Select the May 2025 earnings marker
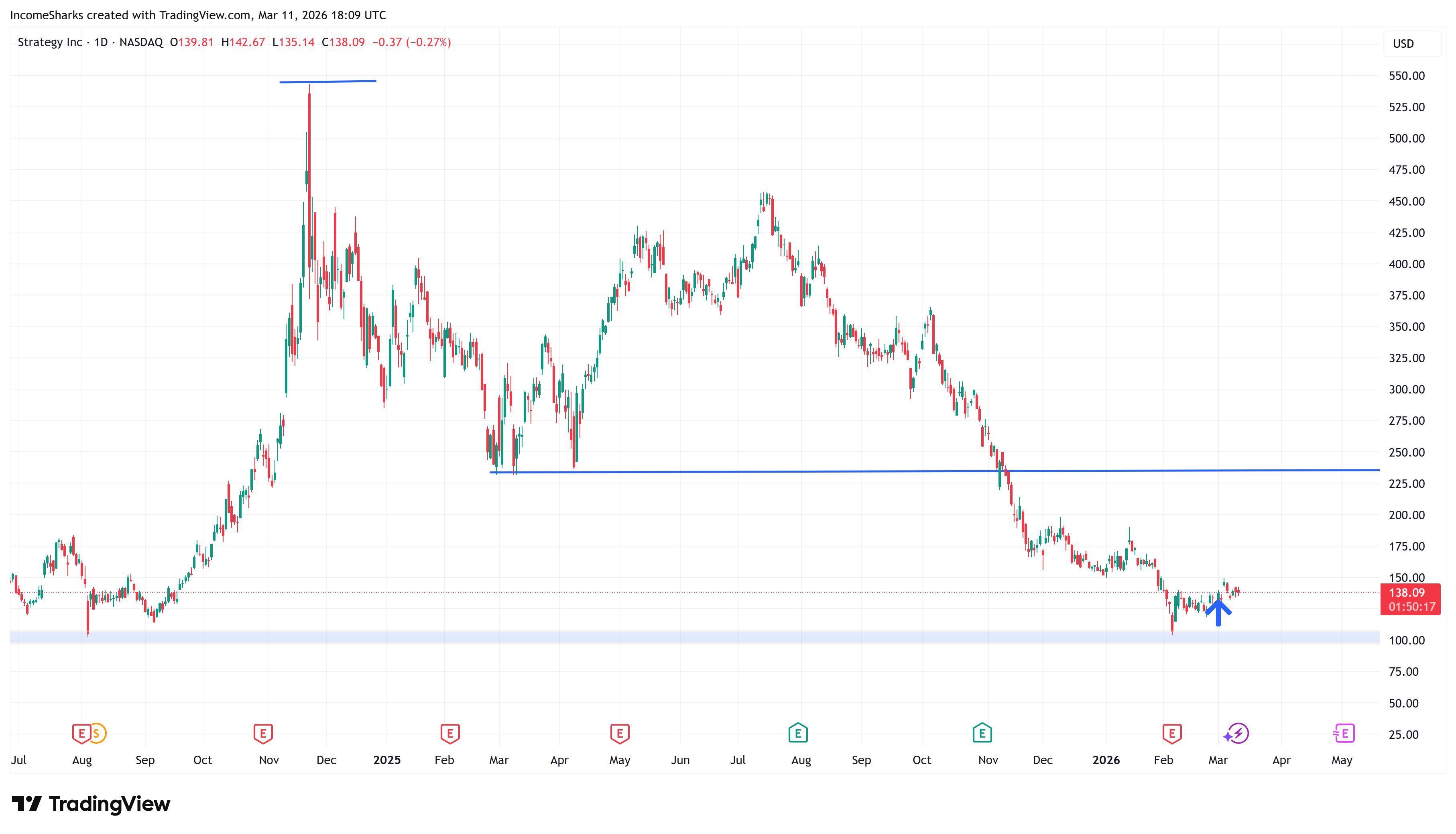Viewport: 1456px width, 834px height. (619, 733)
